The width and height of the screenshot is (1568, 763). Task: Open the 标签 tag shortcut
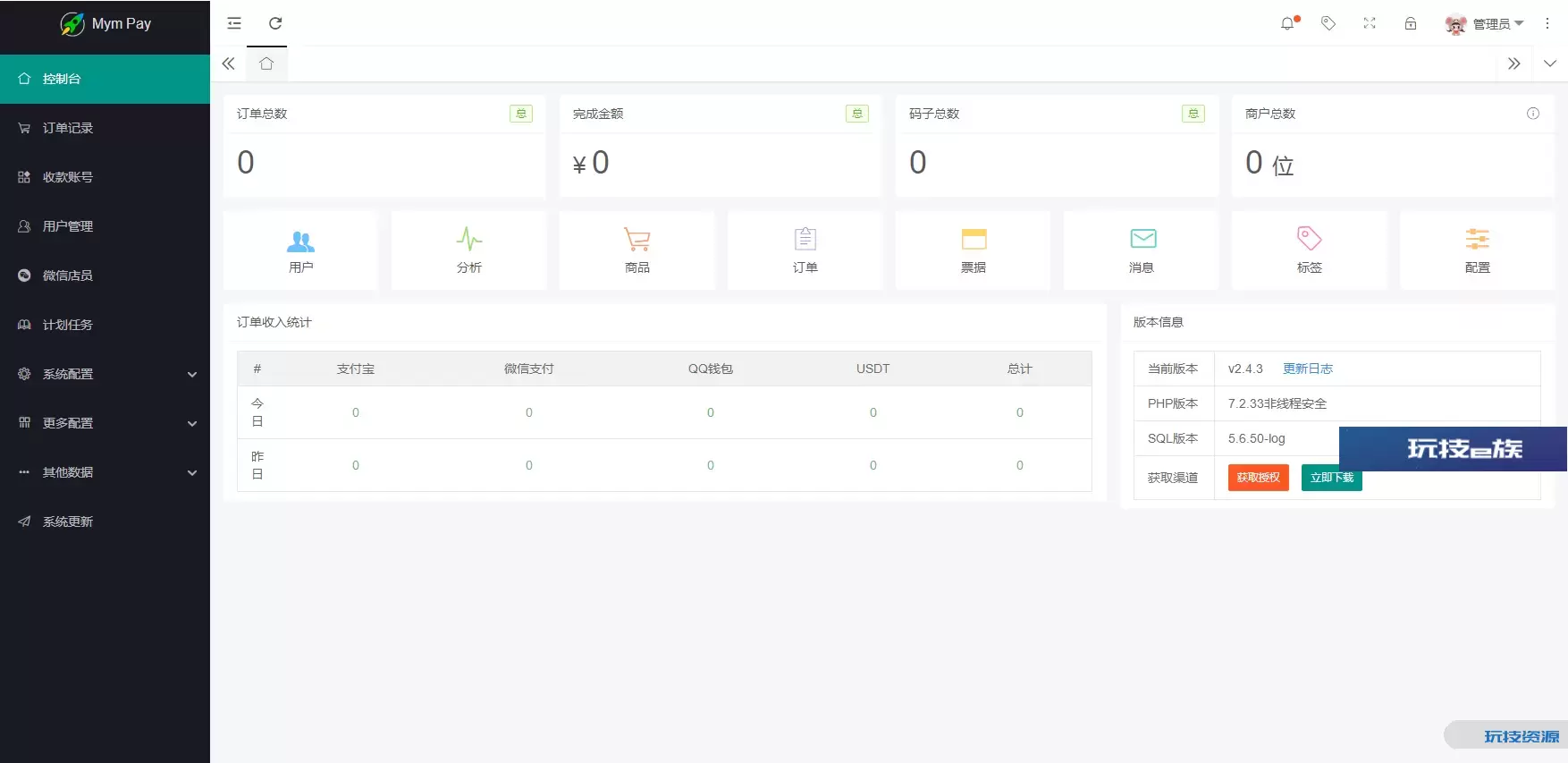(1310, 250)
